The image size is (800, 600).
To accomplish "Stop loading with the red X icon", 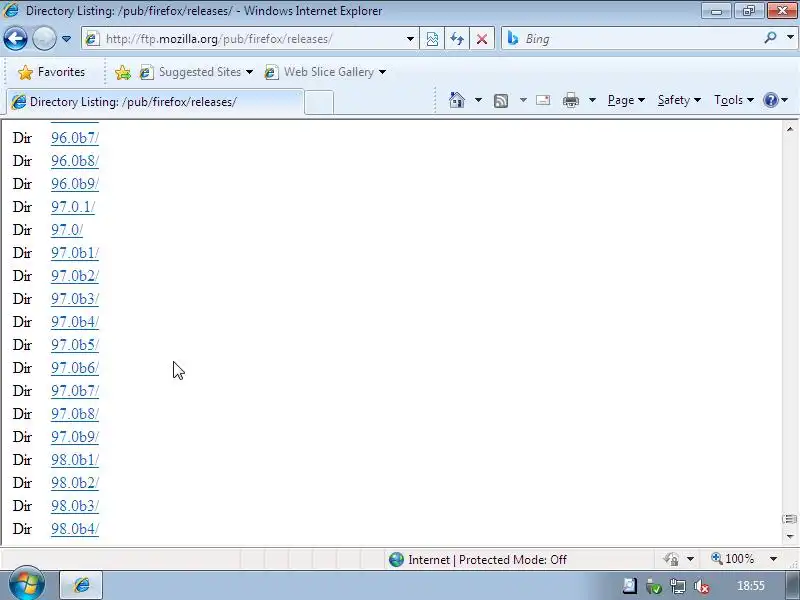I will tap(482, 39).
